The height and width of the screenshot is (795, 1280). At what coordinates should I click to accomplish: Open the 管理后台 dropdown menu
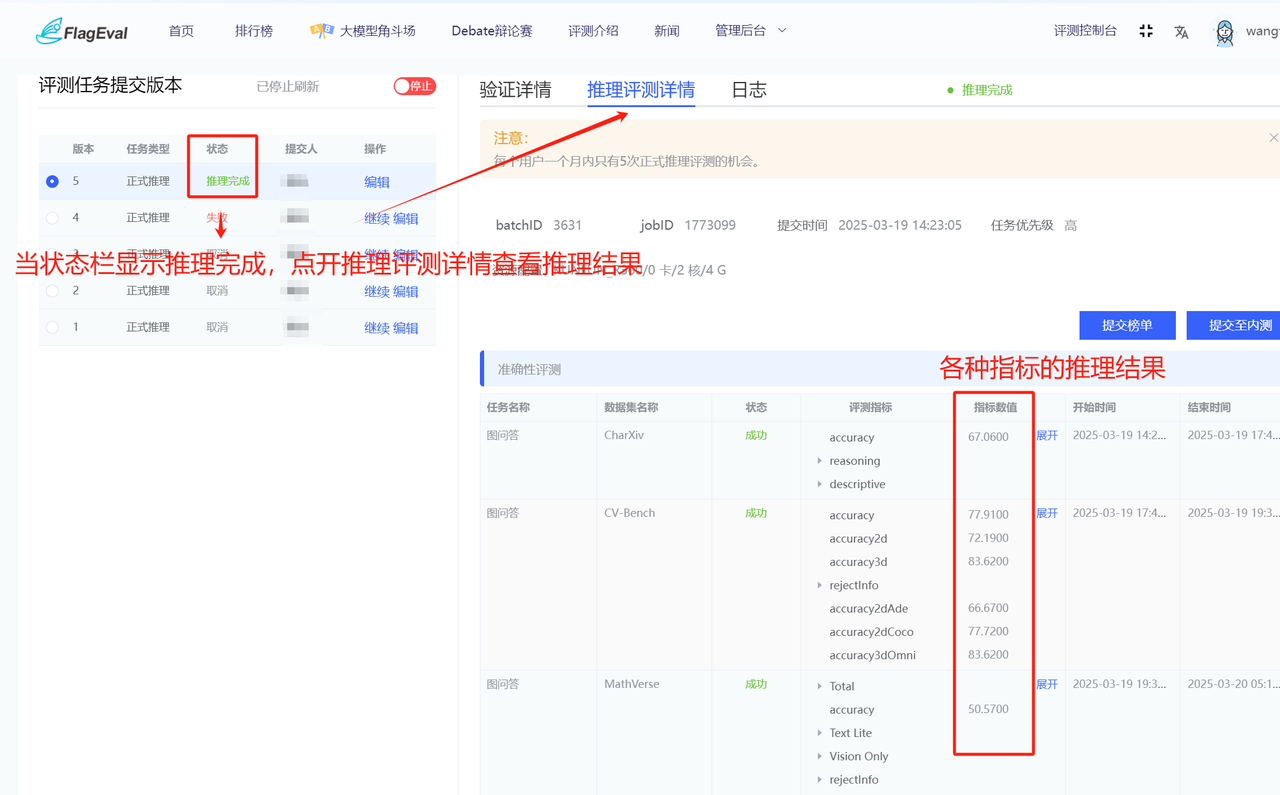point(750,31)
